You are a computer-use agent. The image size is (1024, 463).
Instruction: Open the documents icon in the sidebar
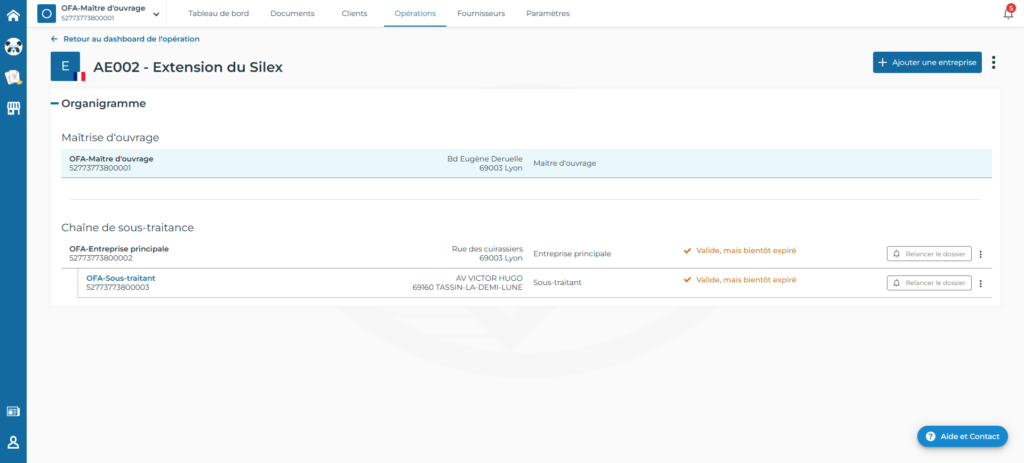coord(13,77)
